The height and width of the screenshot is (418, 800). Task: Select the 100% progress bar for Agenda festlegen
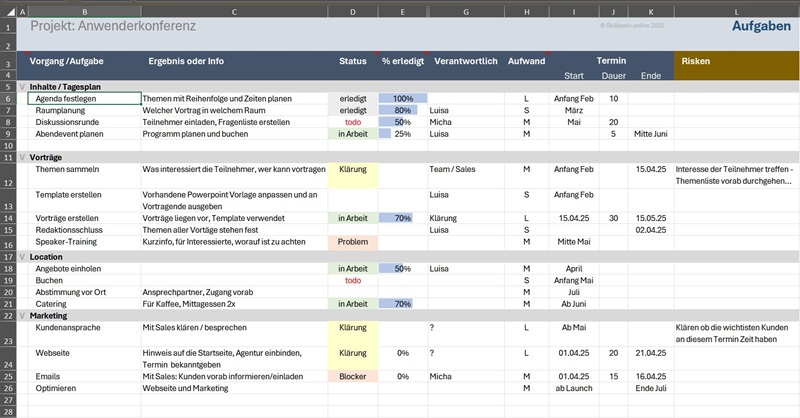coord(403,99)
